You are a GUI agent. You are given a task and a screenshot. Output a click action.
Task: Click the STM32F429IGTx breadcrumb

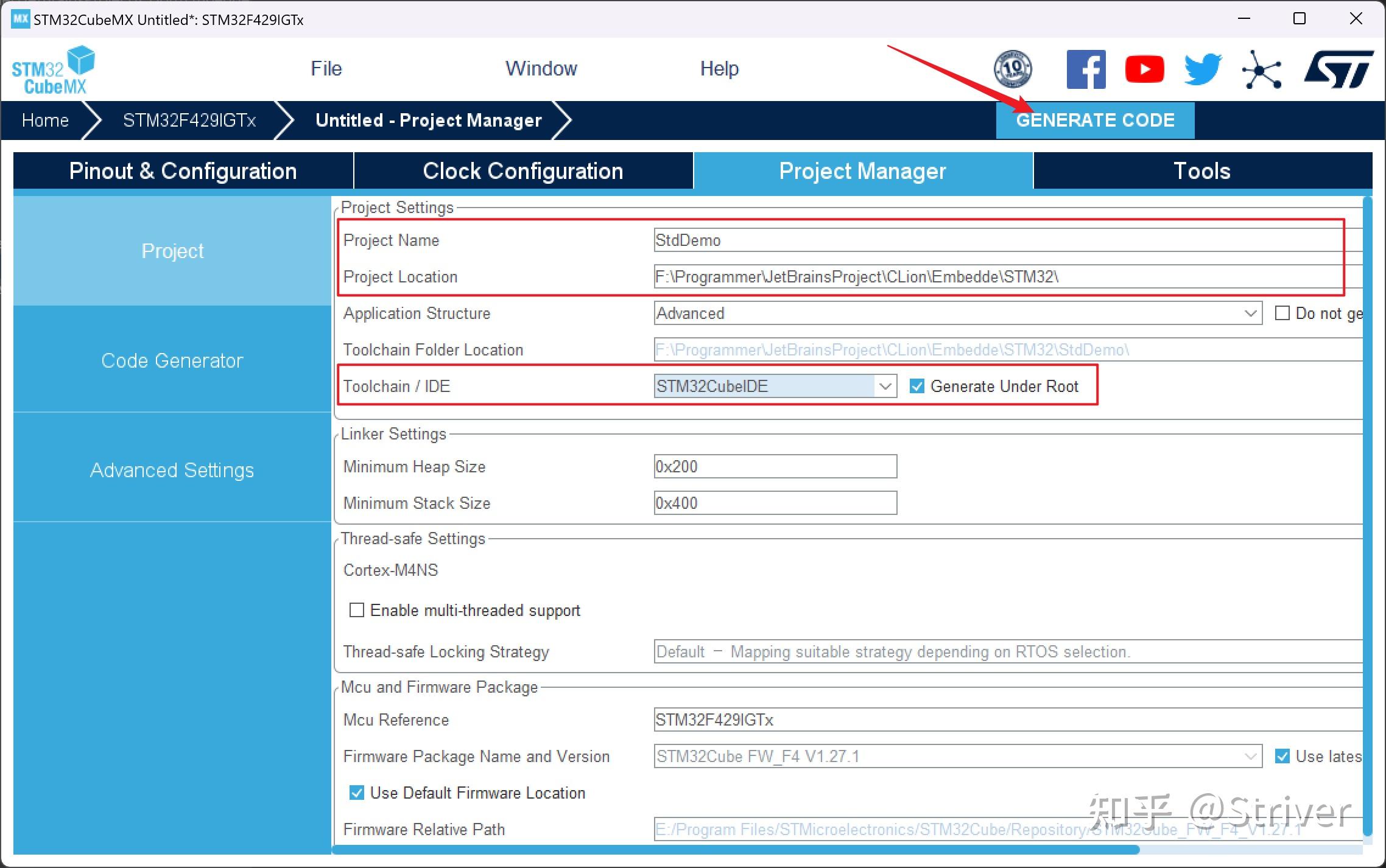coord(189,120)
